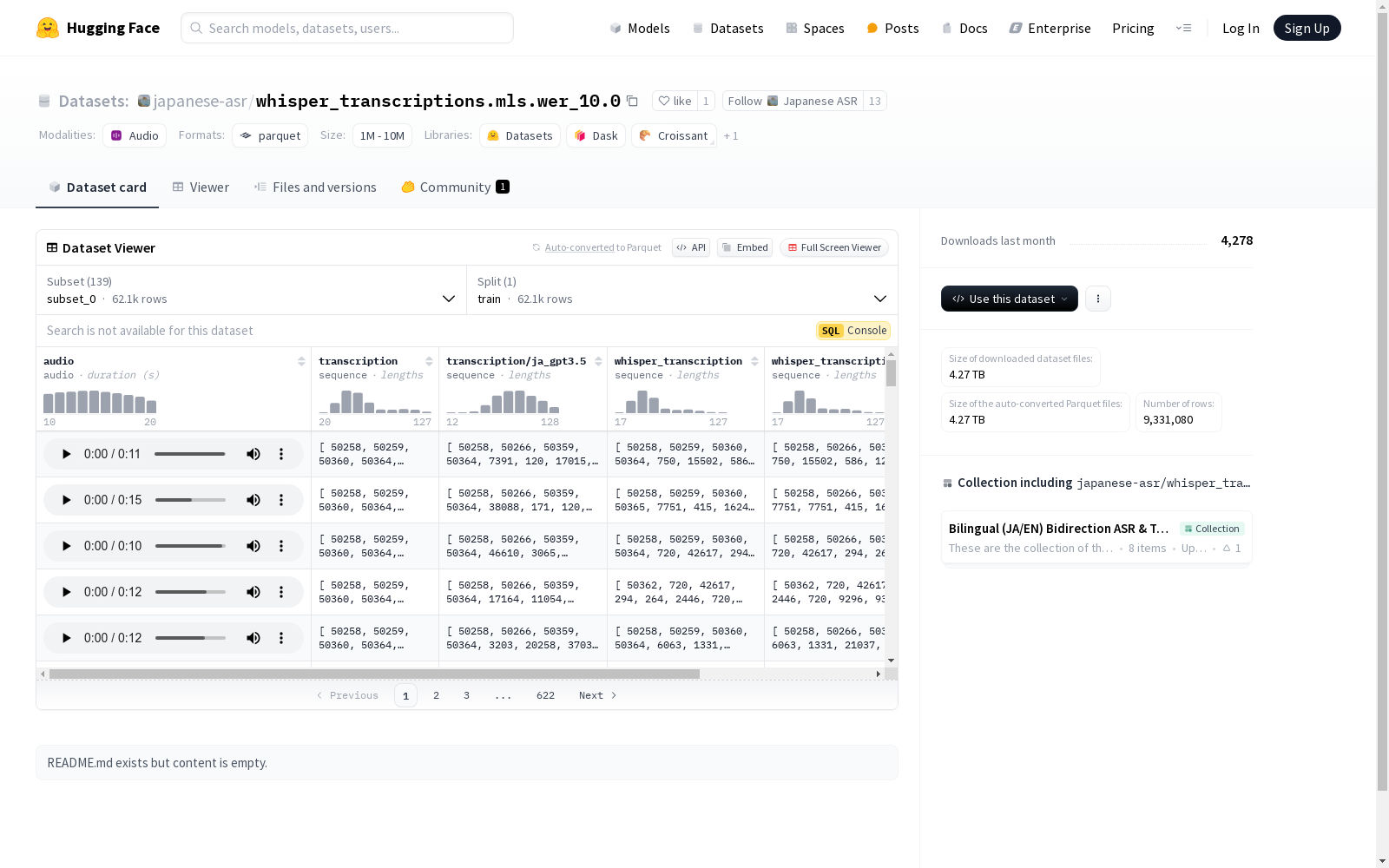
Task: Play the first 0:12 audio clip
Action: pyautogui.click(x=66, y=592)
